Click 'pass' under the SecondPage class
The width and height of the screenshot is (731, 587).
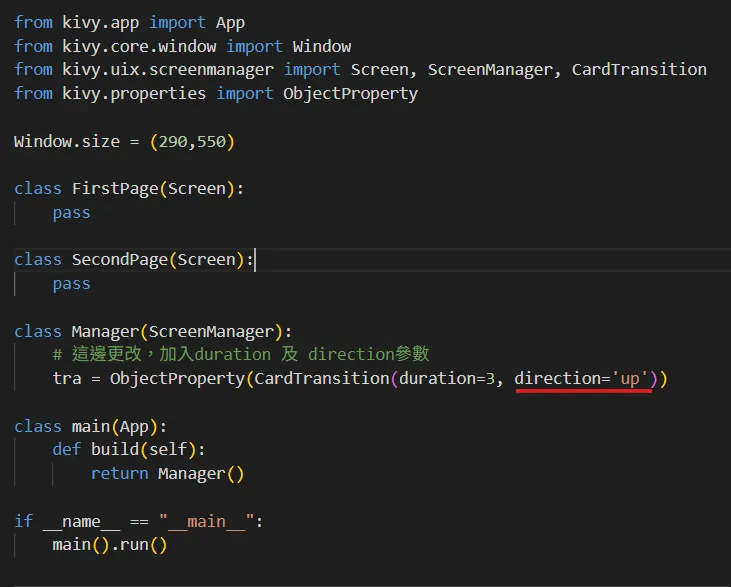(71, 283)
